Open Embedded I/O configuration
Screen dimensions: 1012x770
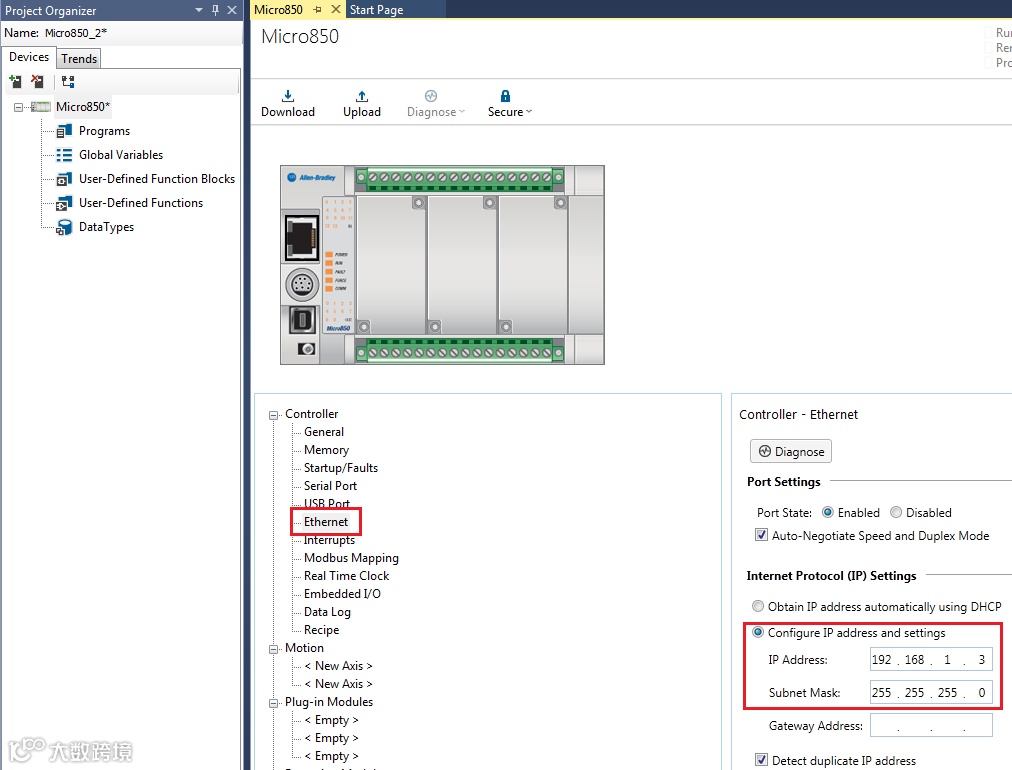342,594
